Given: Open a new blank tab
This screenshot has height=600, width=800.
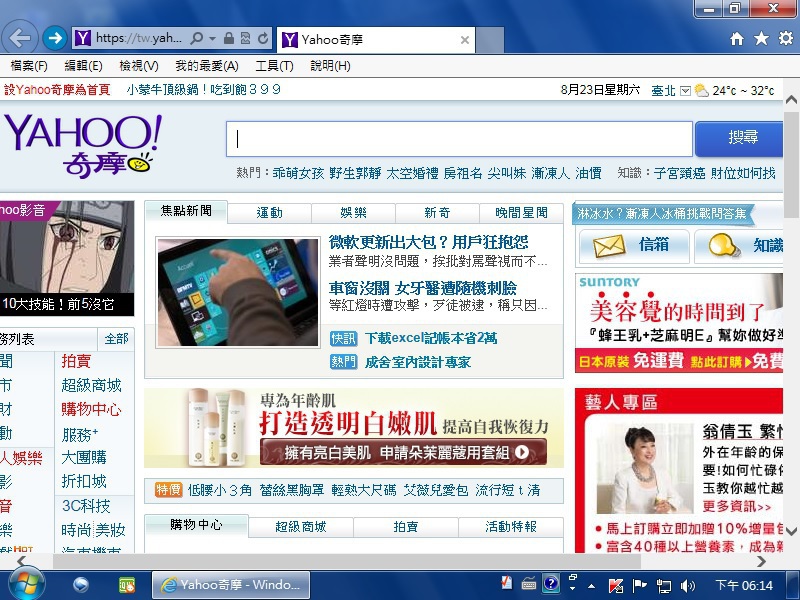Looking at the screenshot, I should (x=489, y=40).
